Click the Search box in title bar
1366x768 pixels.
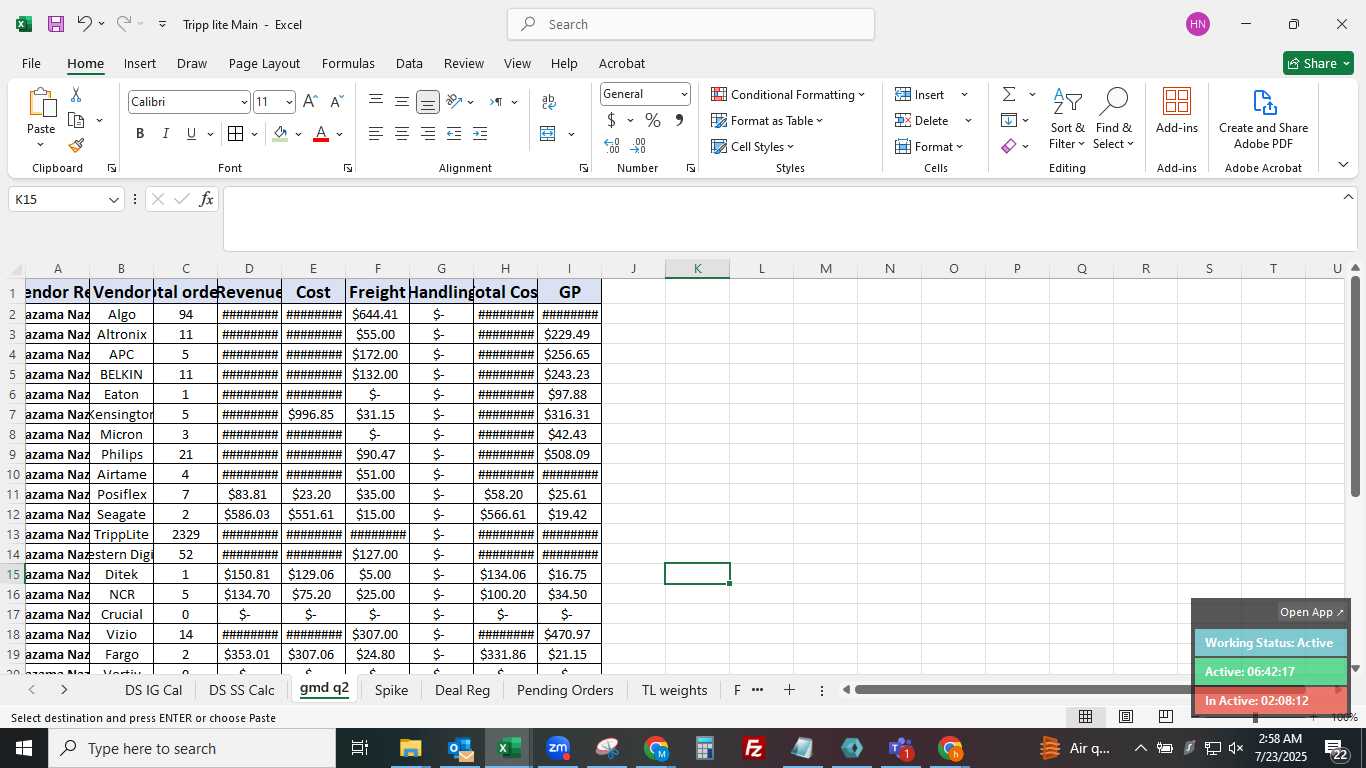pos(691,24)
